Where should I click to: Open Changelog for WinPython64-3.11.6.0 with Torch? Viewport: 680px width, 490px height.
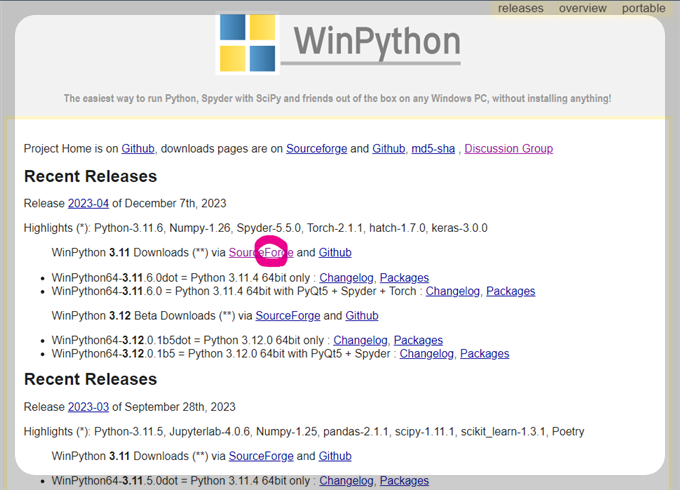(452, 291)
